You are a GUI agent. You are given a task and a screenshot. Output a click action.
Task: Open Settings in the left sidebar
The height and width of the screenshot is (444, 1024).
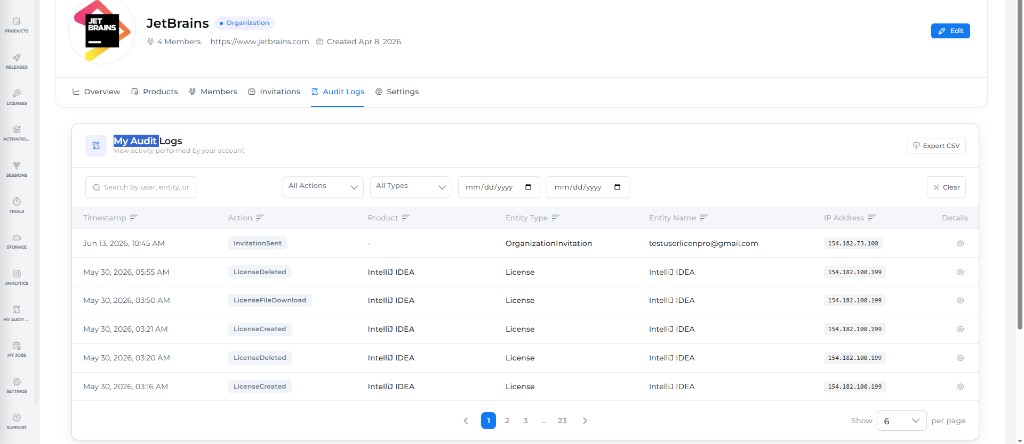pyautogui.click(x=16, y=385)
